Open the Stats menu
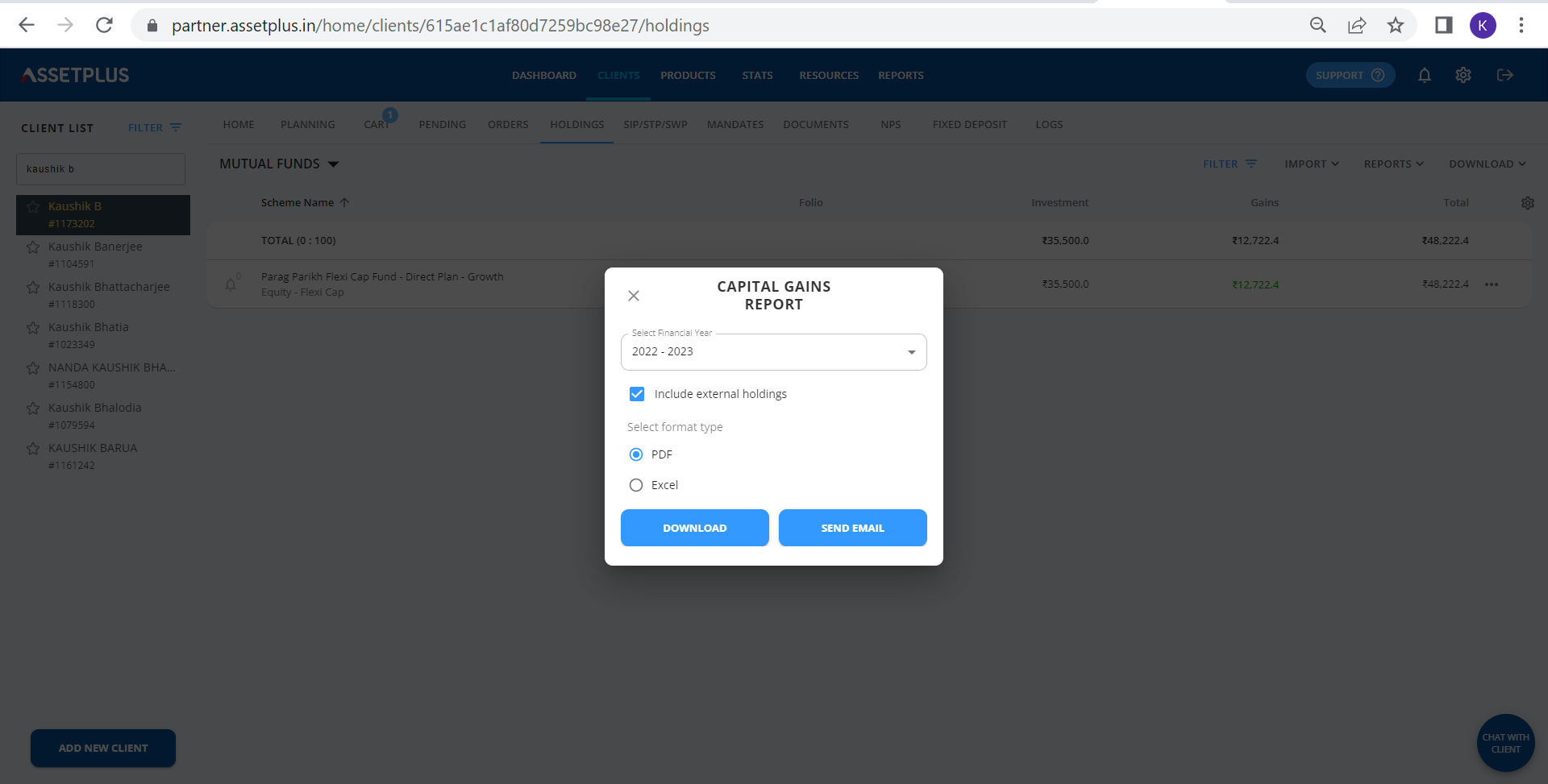 (x=757, y=76)
